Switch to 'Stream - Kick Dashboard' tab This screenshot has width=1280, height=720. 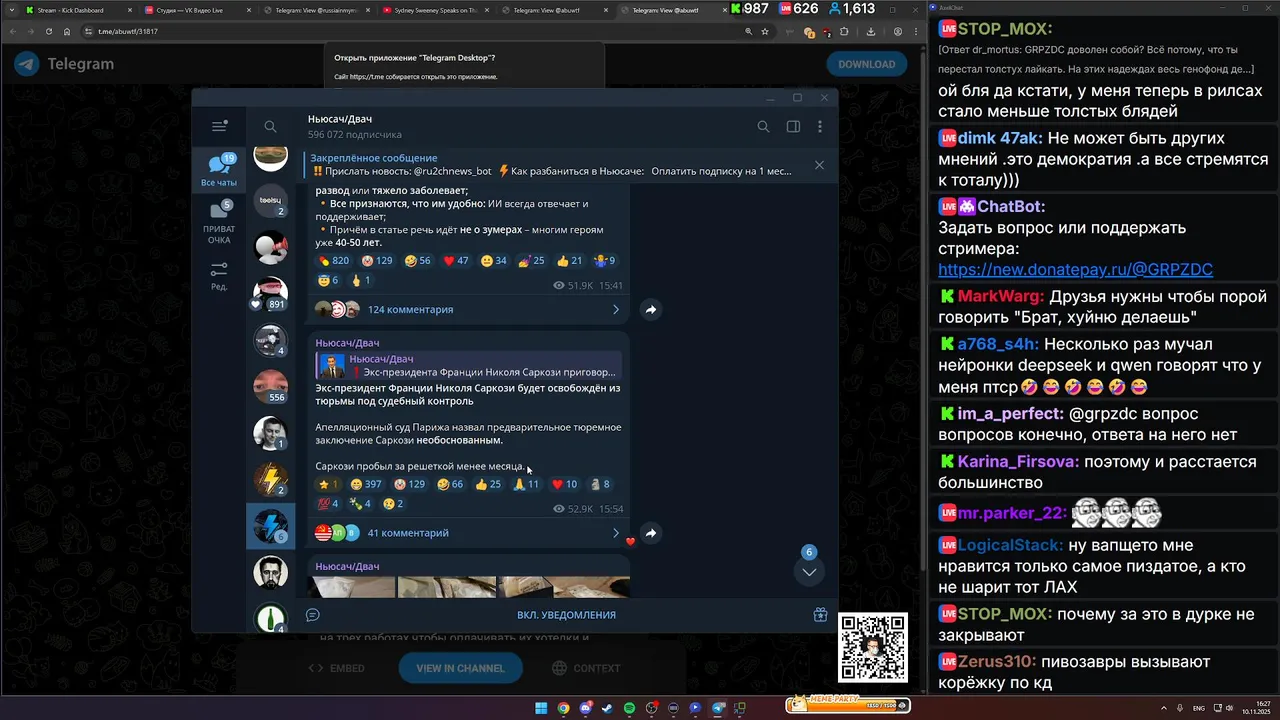[80, 10]
